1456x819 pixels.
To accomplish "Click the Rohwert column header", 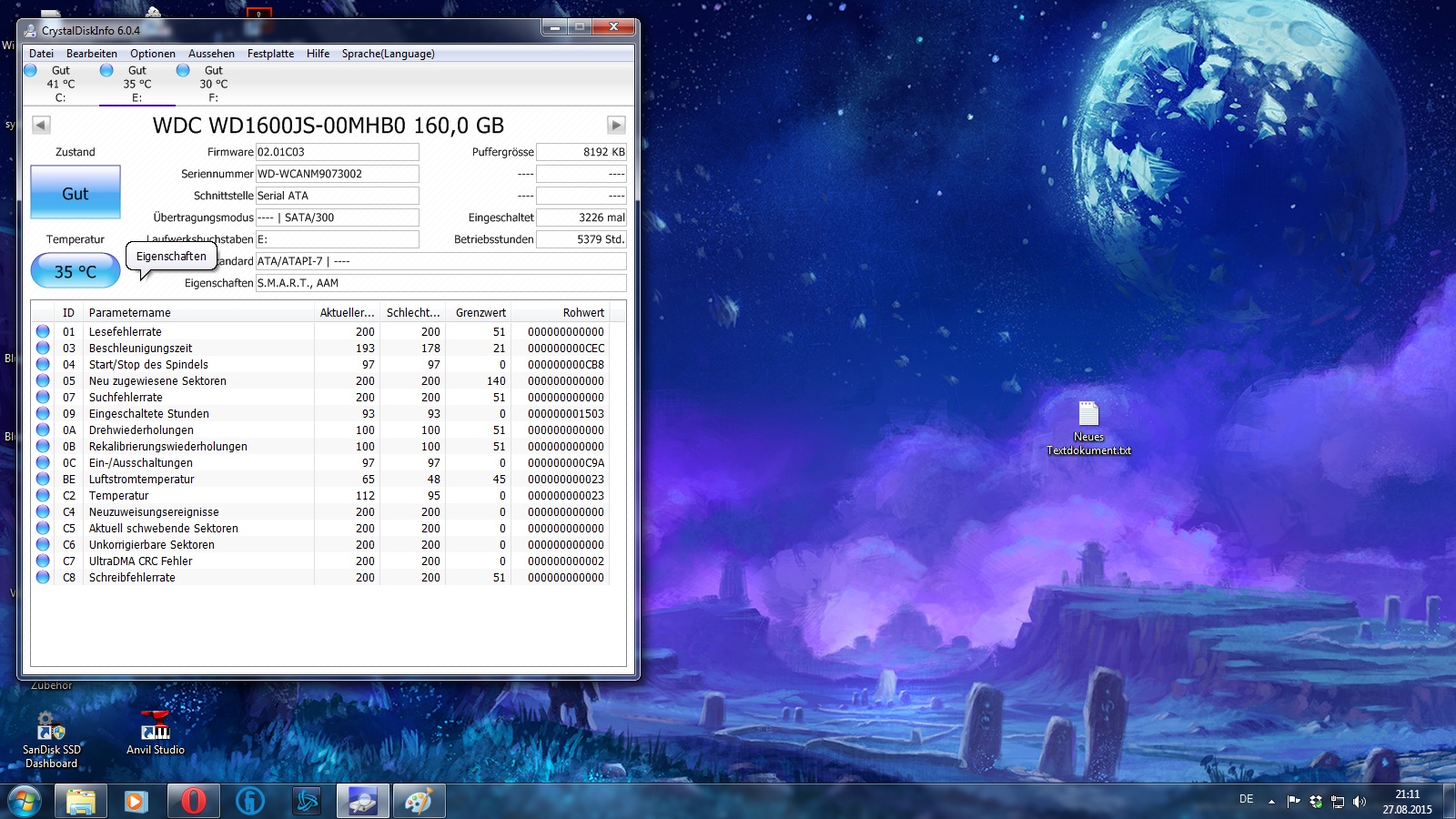I will click(560, 312).
